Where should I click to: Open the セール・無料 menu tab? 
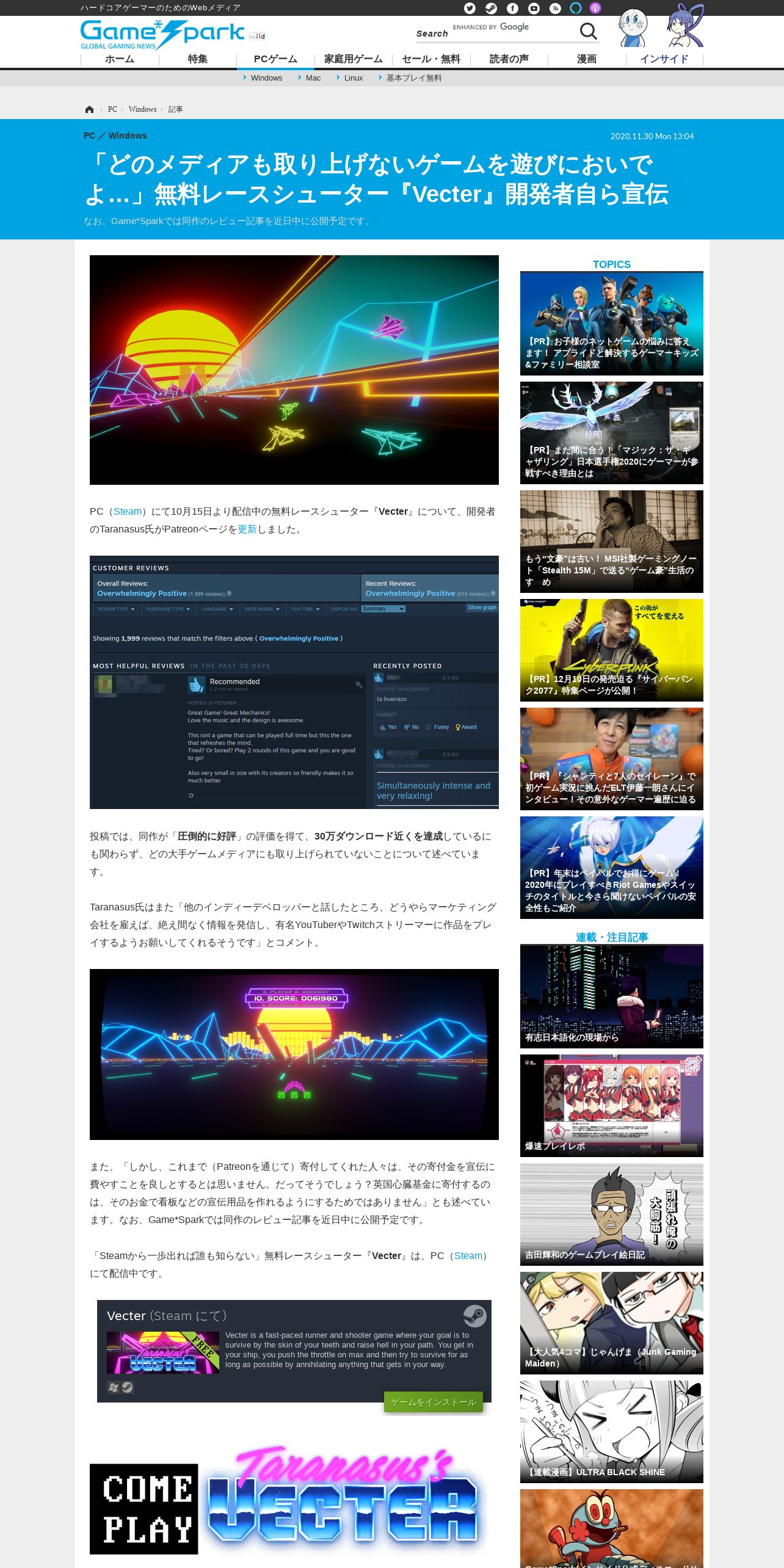[x=431, y=59]
